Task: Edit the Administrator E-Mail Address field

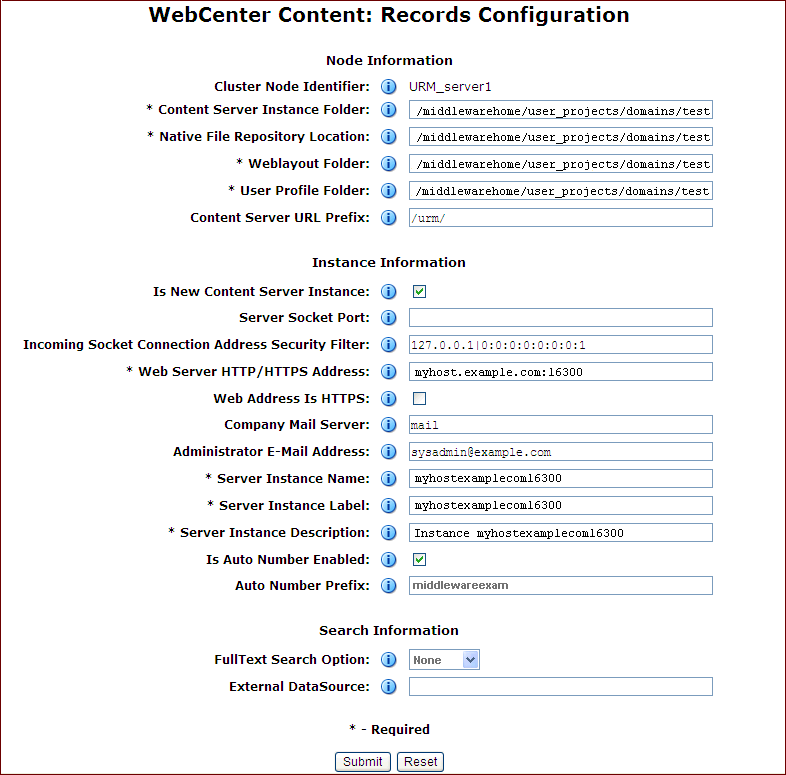Action: 560,452
